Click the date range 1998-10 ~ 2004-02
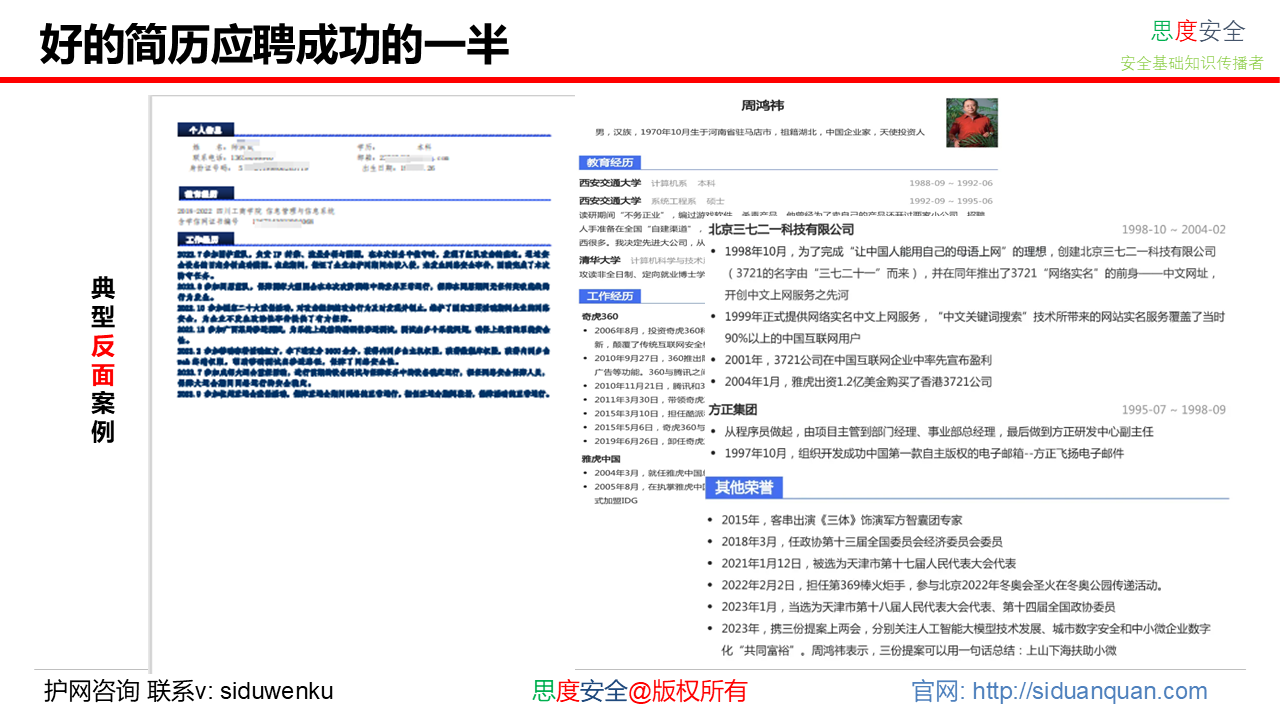Screen dimensions: 1280x720 click(x=1173, y=229)
